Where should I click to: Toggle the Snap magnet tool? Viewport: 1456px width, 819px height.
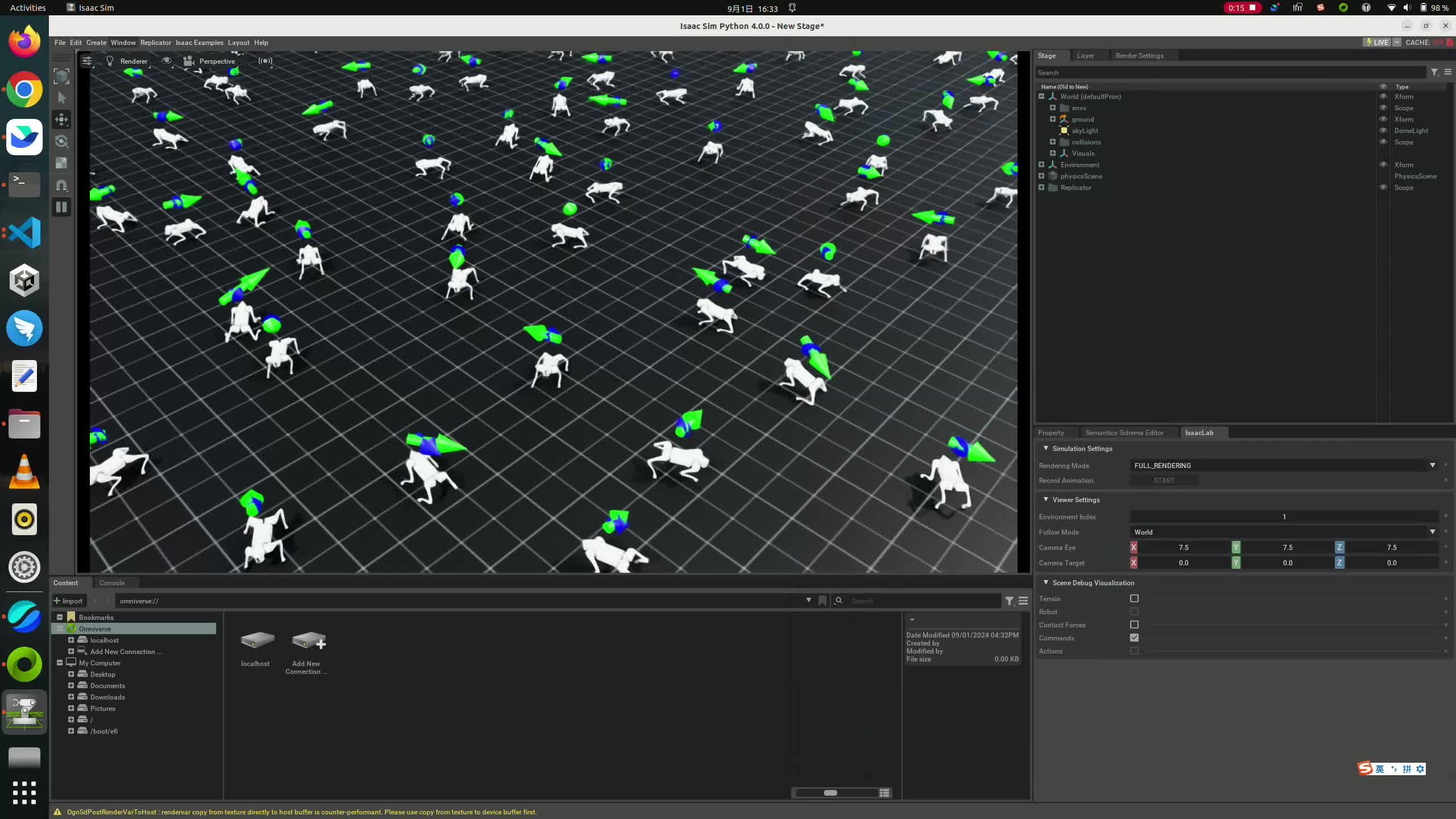[x=61, y=185]
